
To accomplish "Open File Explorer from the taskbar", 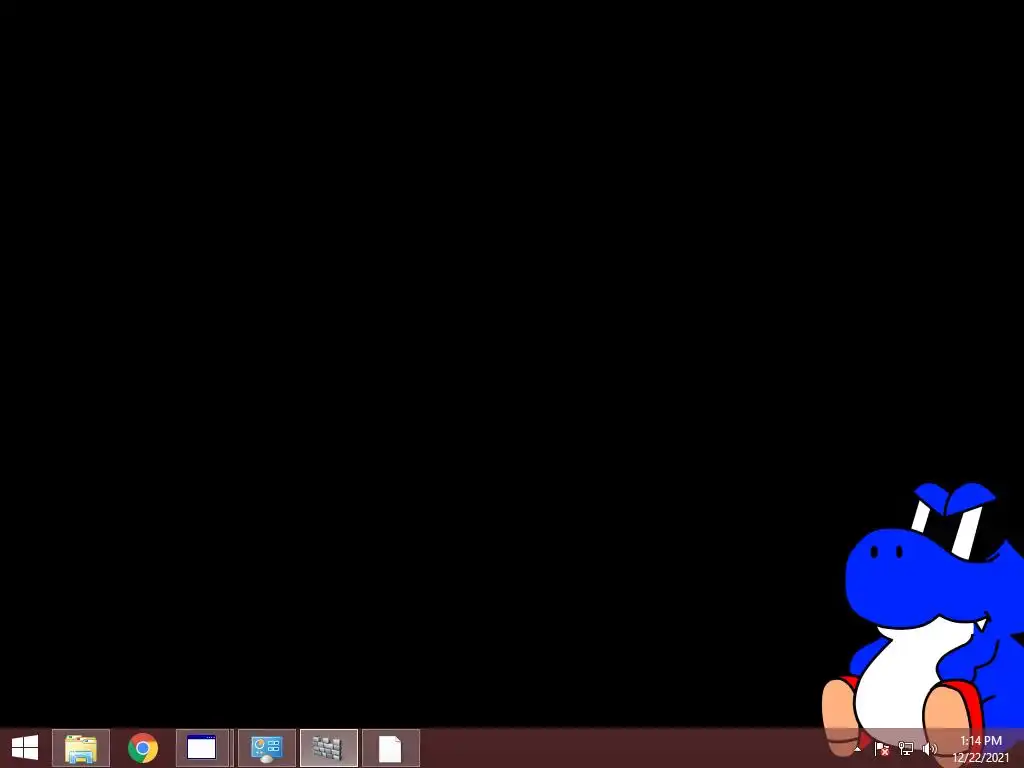I will tap(81, 748).
